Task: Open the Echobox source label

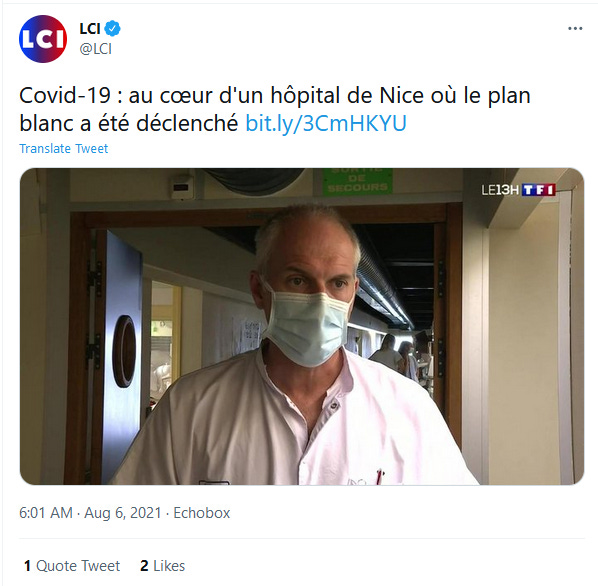Action: 202,513
